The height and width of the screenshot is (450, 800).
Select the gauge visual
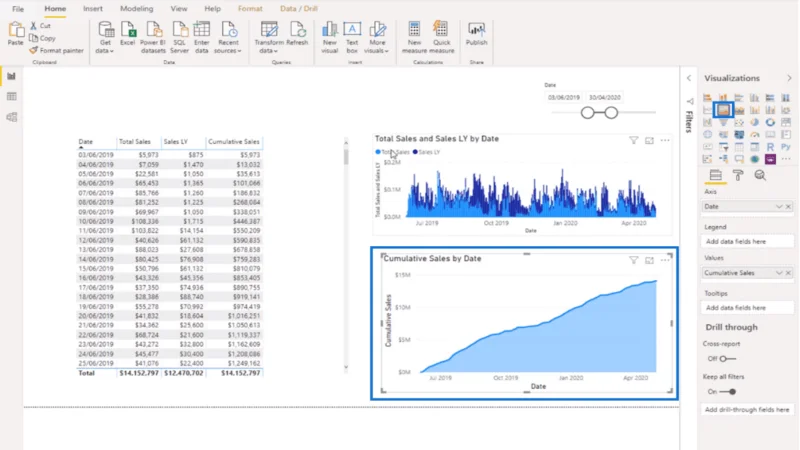click(x=755, y=134)
